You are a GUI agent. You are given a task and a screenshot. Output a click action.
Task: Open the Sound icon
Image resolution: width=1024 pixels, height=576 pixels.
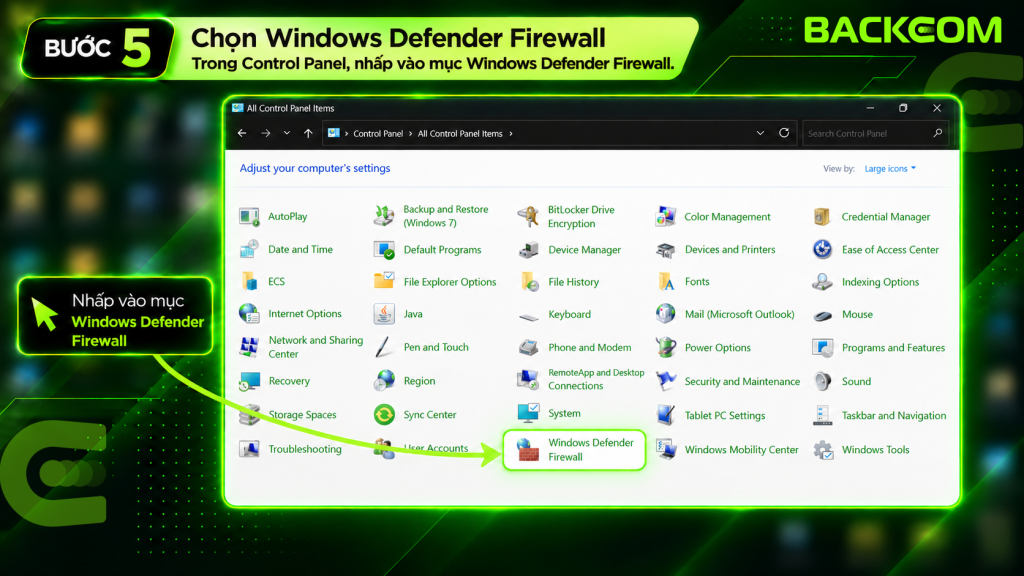tap(822, 381)
